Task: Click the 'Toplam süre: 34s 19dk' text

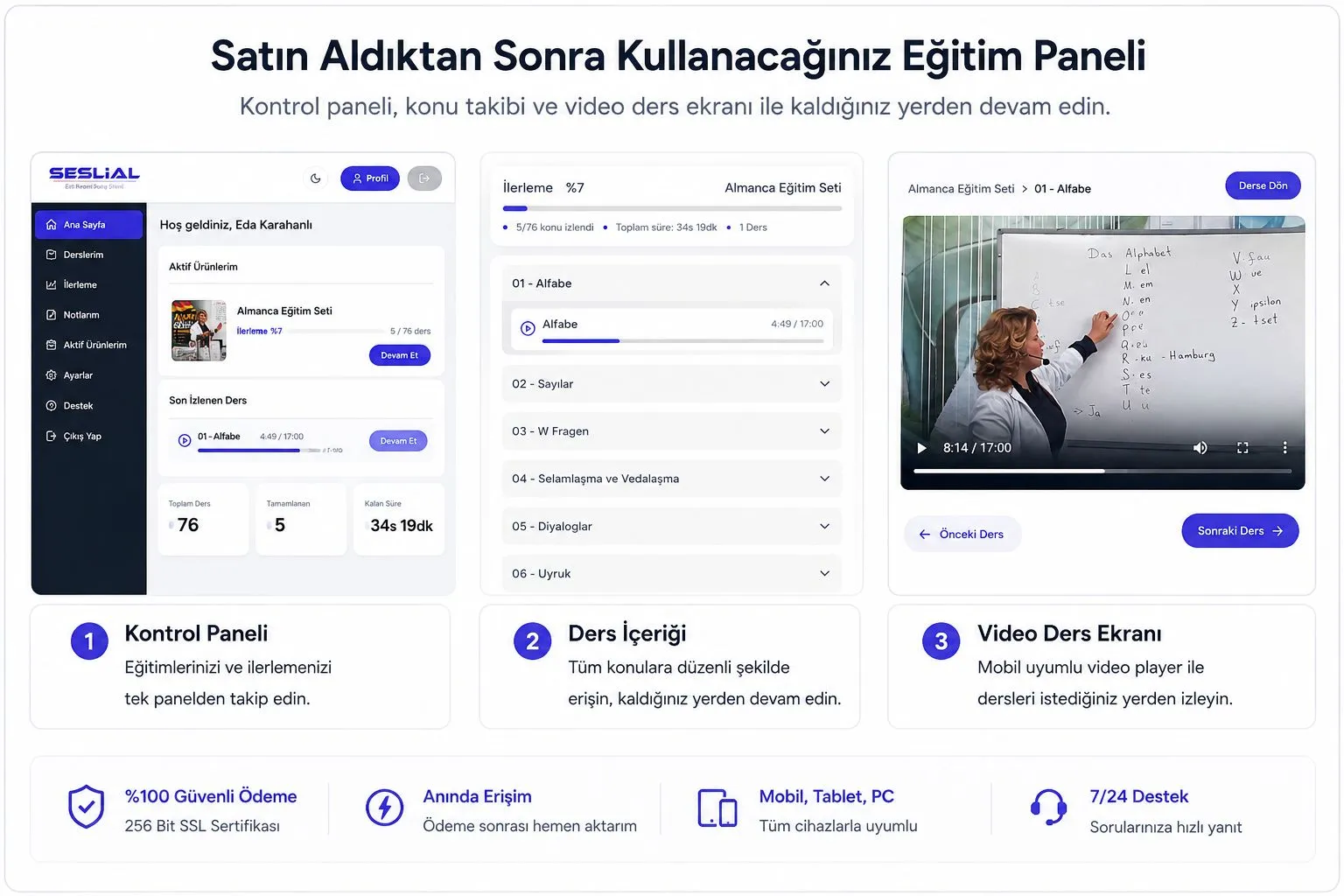Action: 666,227
